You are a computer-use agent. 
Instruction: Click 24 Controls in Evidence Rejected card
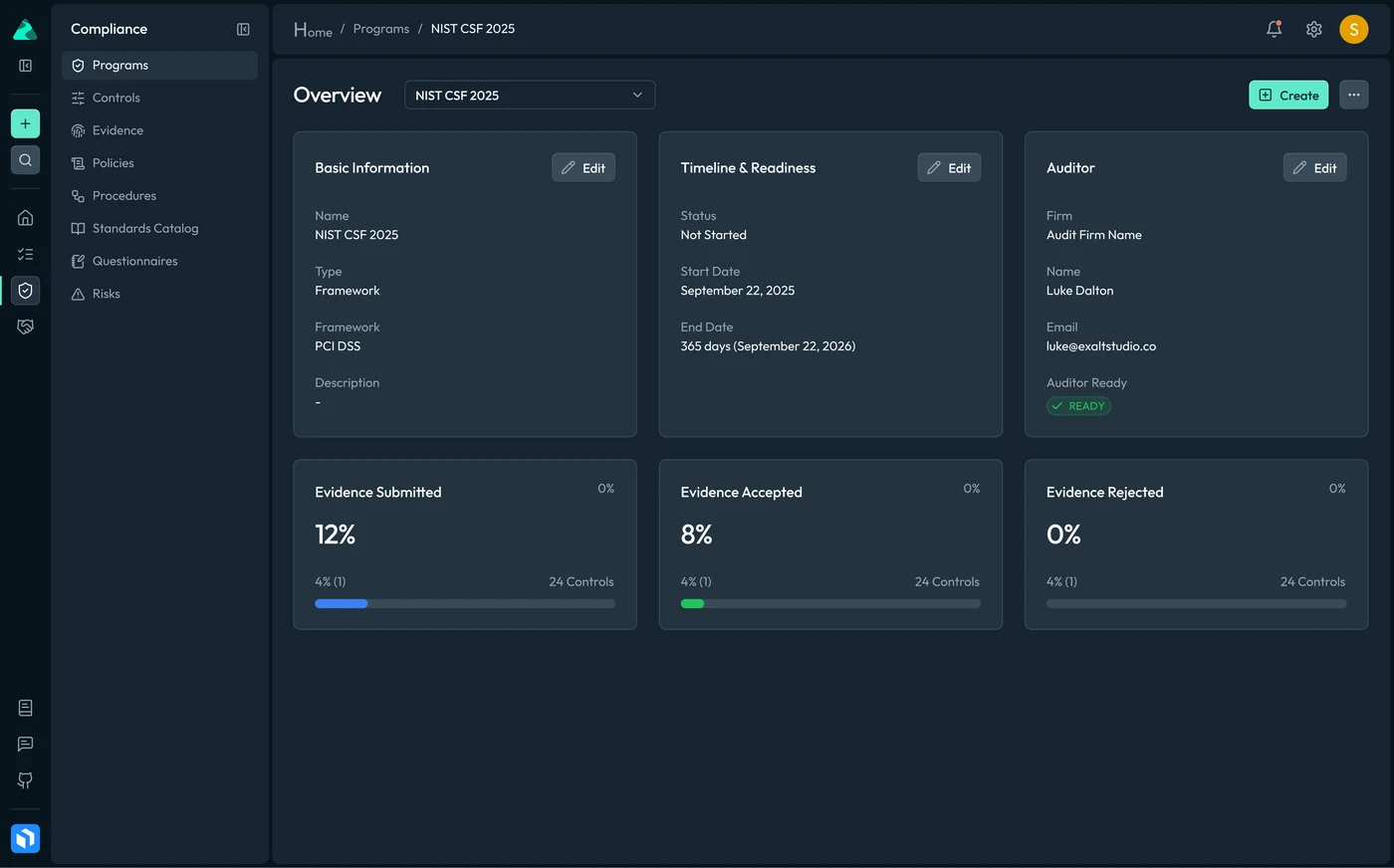pyautogui.click(x=1312, y=581)
